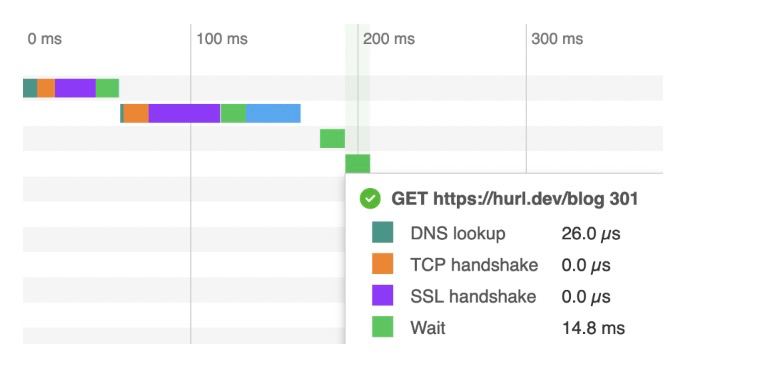Select the green wait segment in first row

click(x=107, y=88)
